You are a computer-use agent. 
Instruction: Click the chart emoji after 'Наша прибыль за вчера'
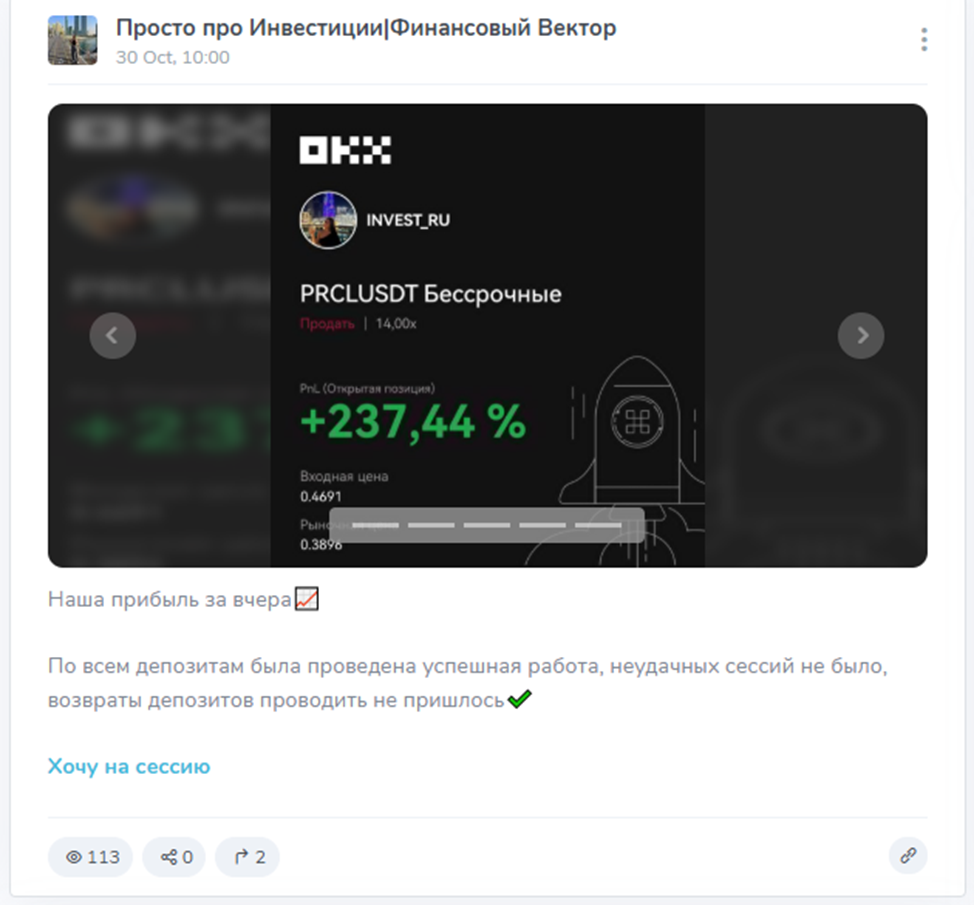click(306, 599)
